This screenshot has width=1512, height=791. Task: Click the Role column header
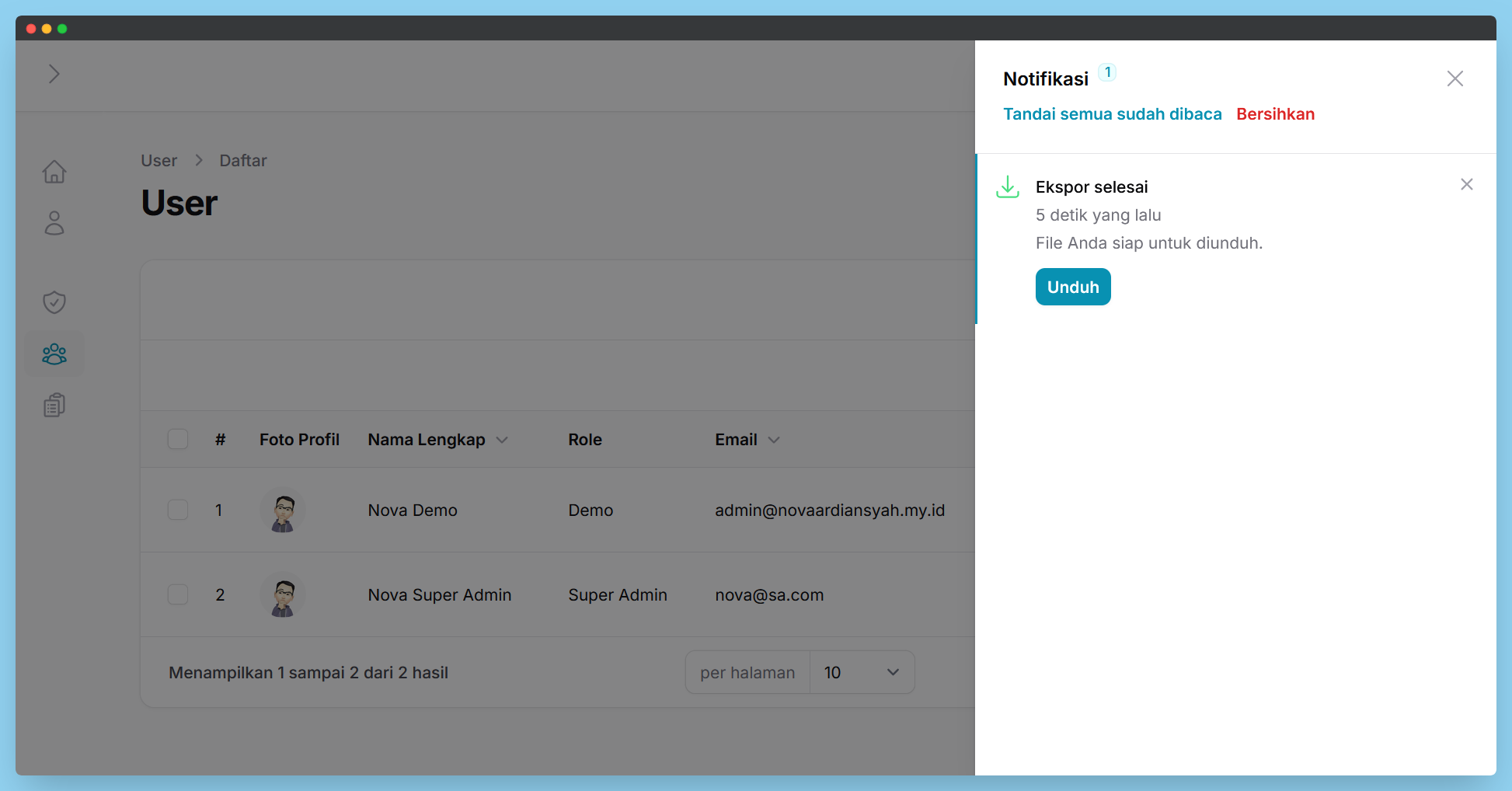click(585, 440)
